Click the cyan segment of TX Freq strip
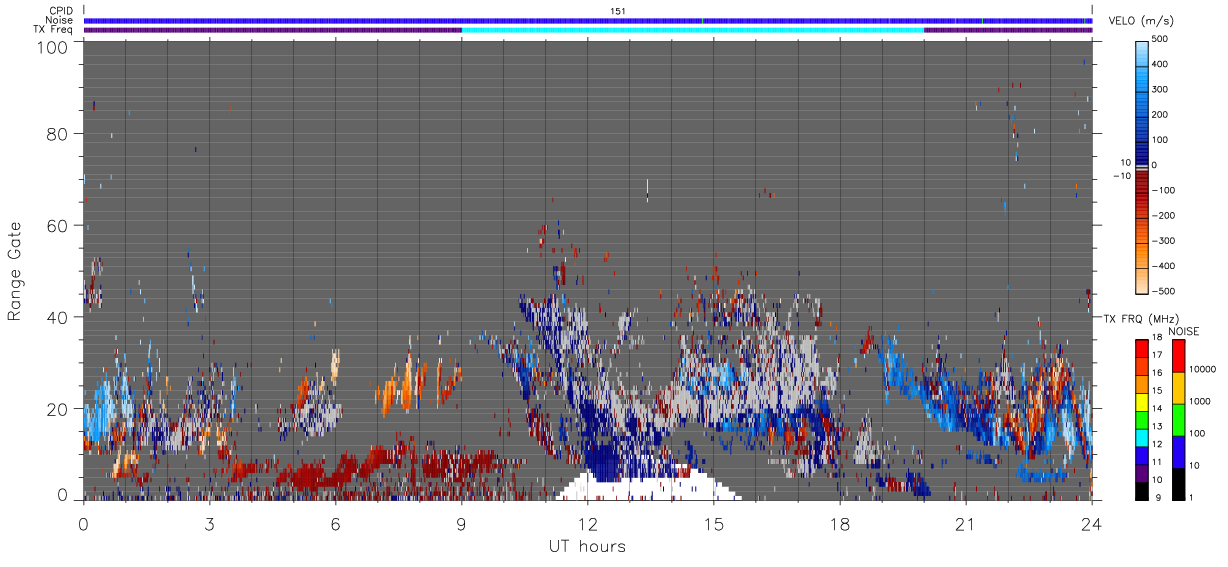The height and width of the screenshot is (567, 1228). 693,30
